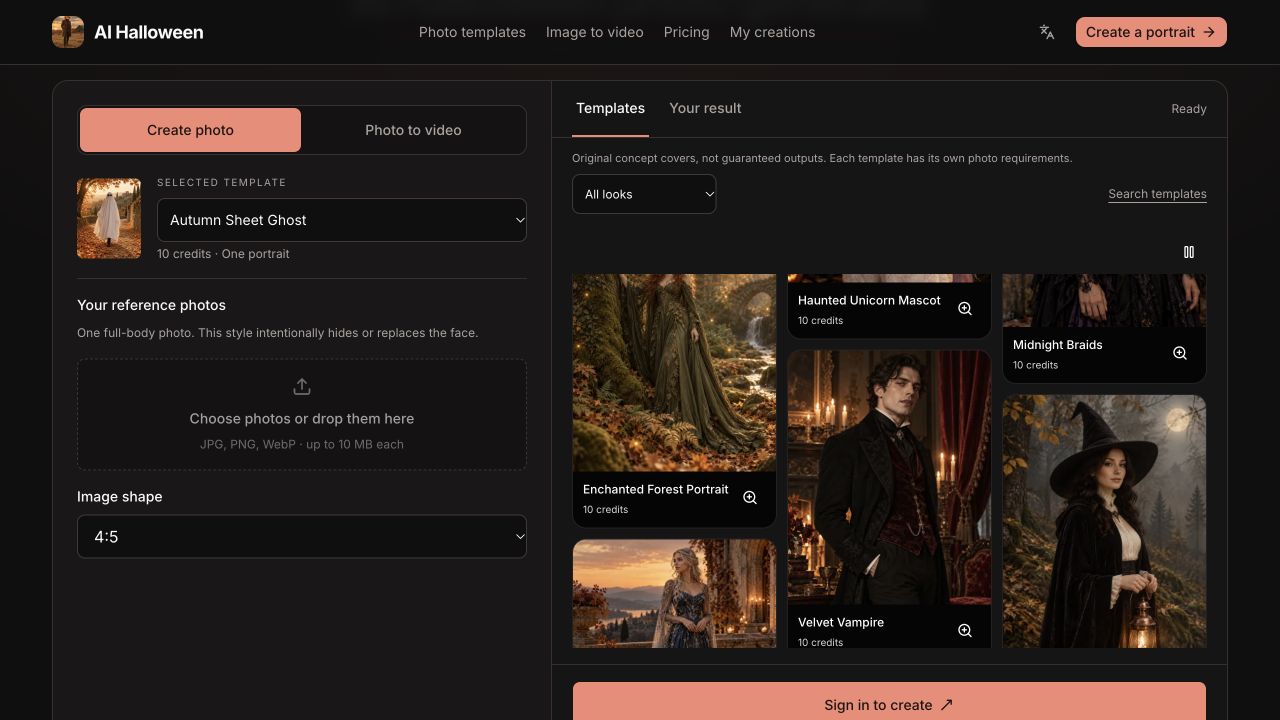Viewport: 1280px width, 720px height.
Task: Click the Midnight Braids title text
Action: pyautogui.click(x=1057, y=344)
